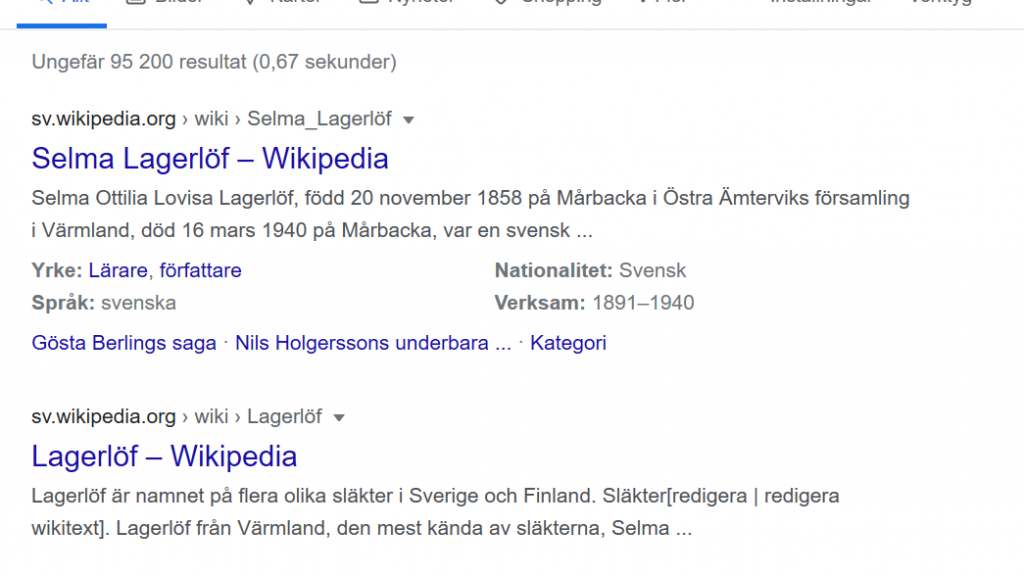Click the sv.wikipedia.org URL above Selma Lagerlöf

(104, 119)
